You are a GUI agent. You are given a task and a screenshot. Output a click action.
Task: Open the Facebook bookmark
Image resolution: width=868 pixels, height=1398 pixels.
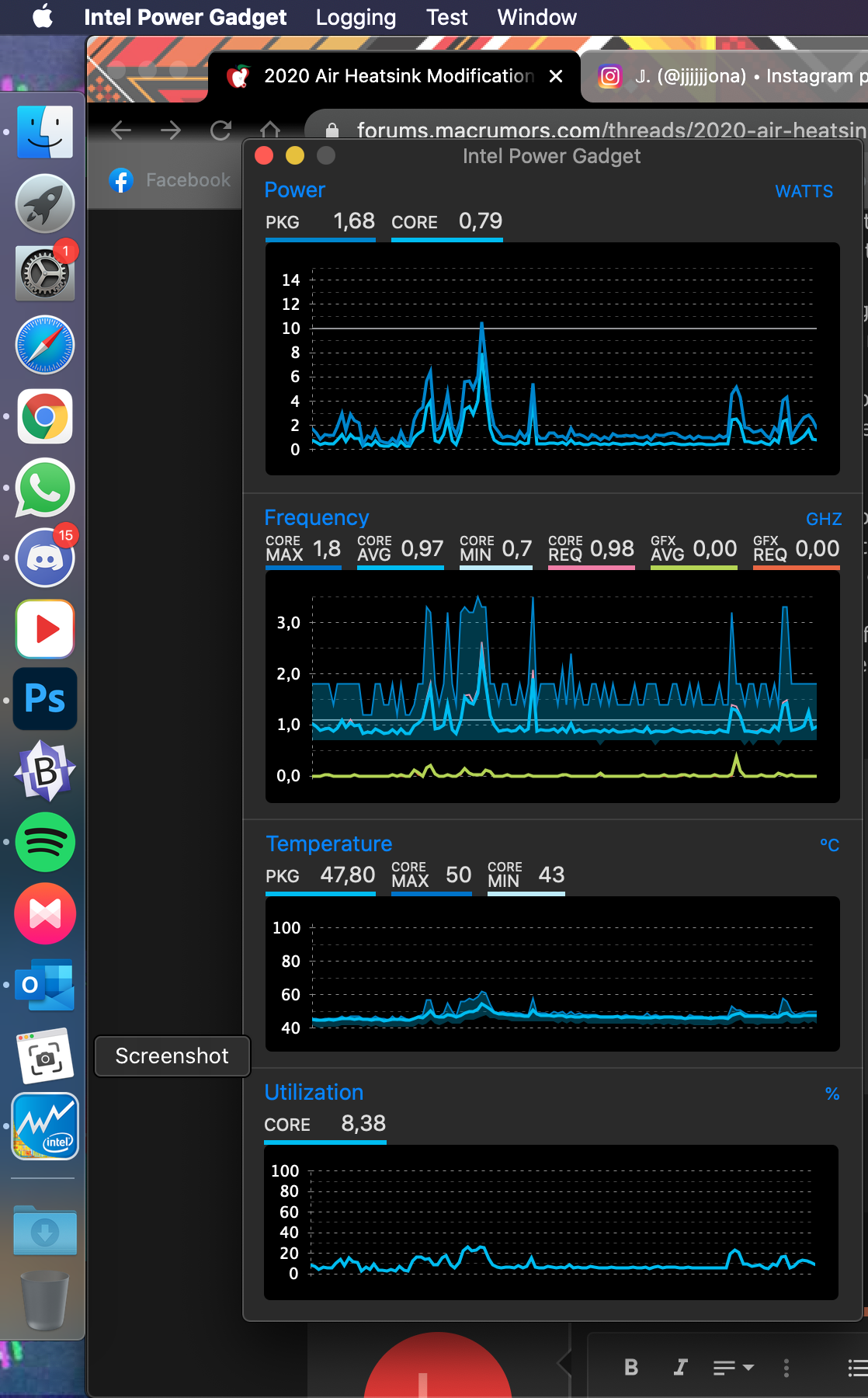171,180
